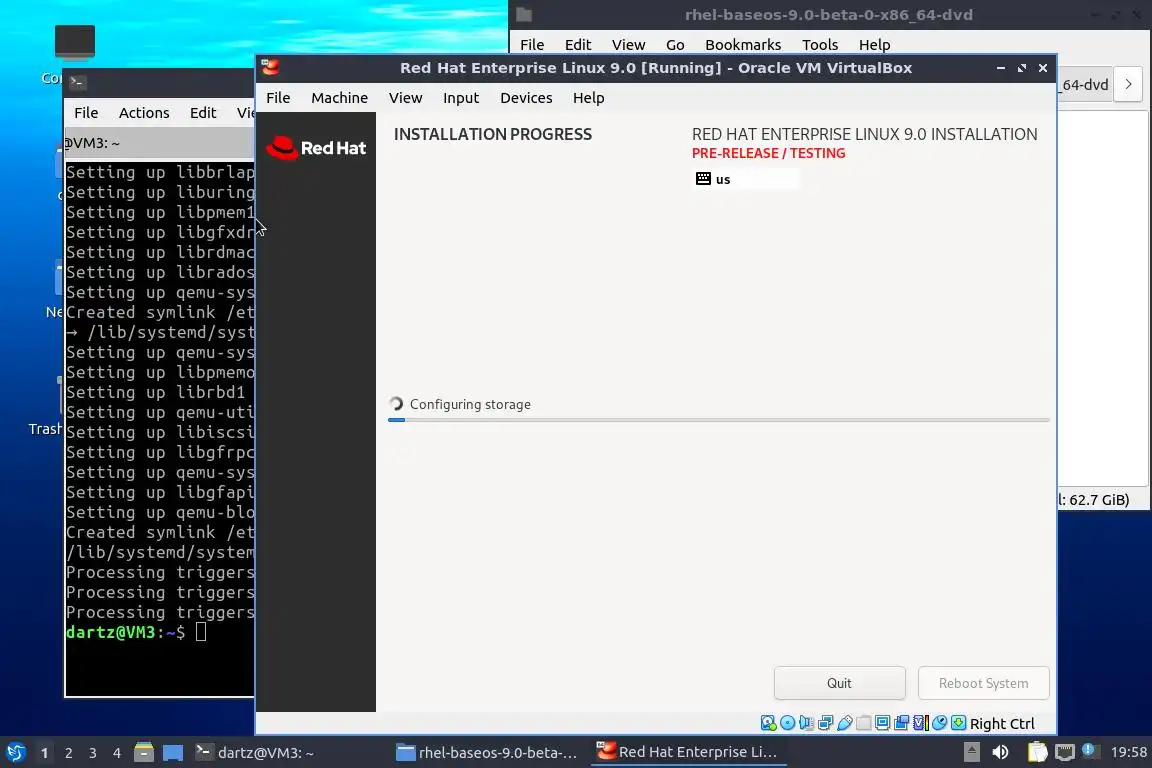Click the USB device indicator in VirtualBox status bar
The width and height of the screenshot is (1152, 768).
click(x=844, y=723)
